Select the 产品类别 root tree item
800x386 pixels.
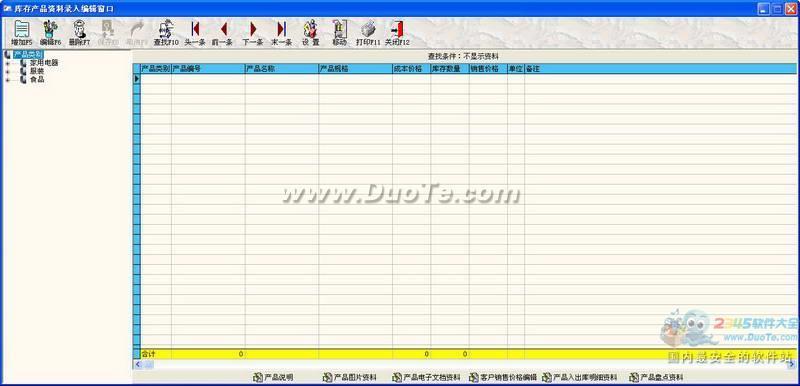(28, 55)
